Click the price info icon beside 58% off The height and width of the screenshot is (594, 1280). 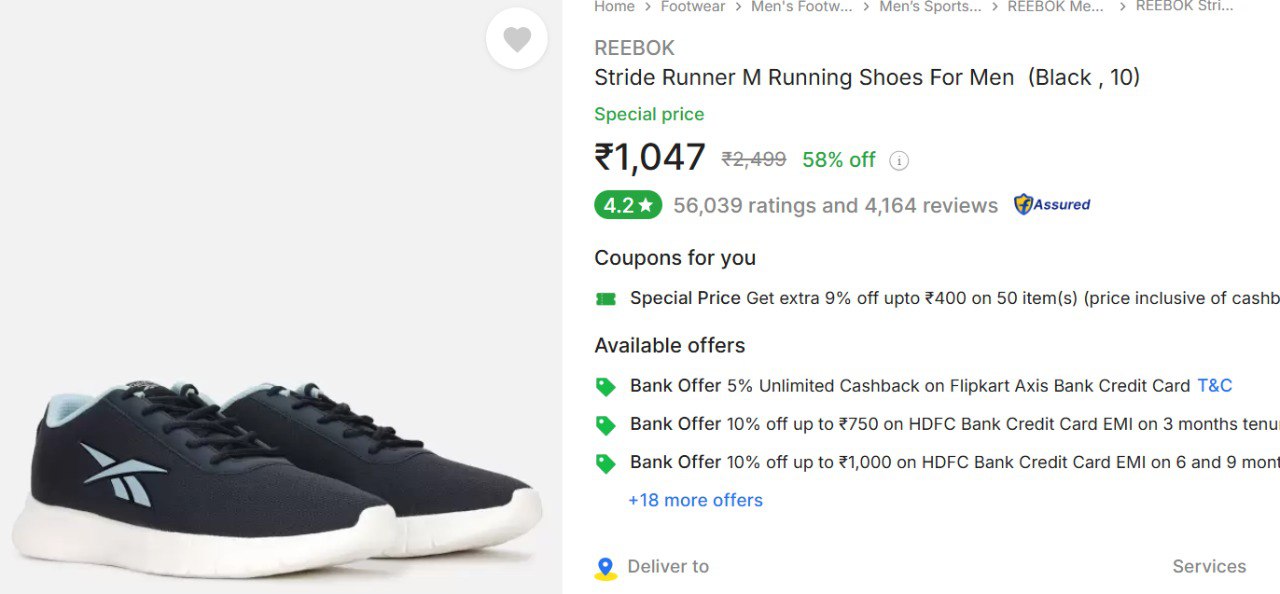[x=899, y=160]
